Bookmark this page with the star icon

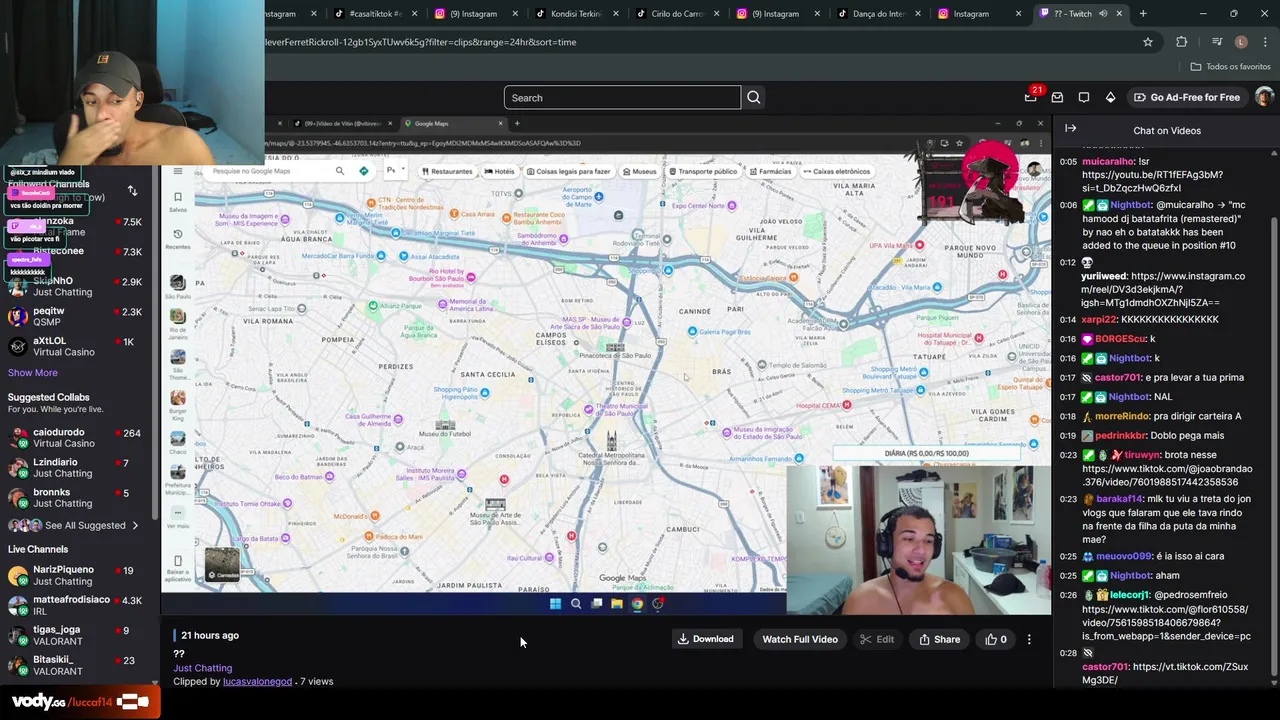tap(1148, 42)
